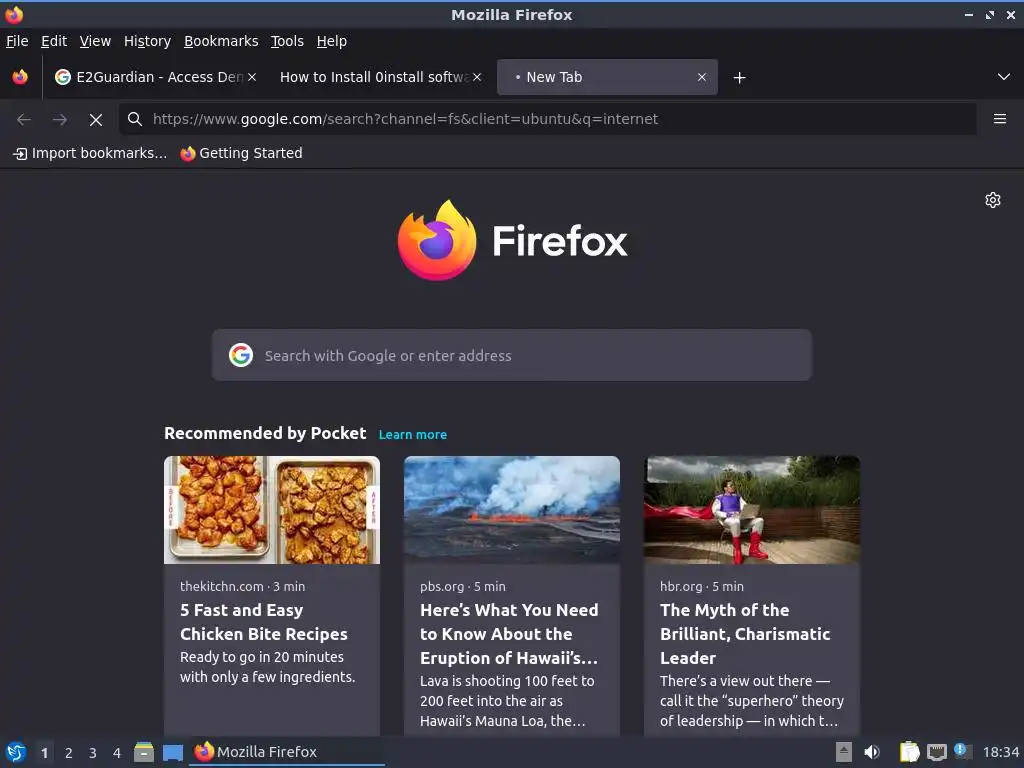The image size is (1024, 768).
Task: Open the chicken bites article thumbnail
Action: 272,509
